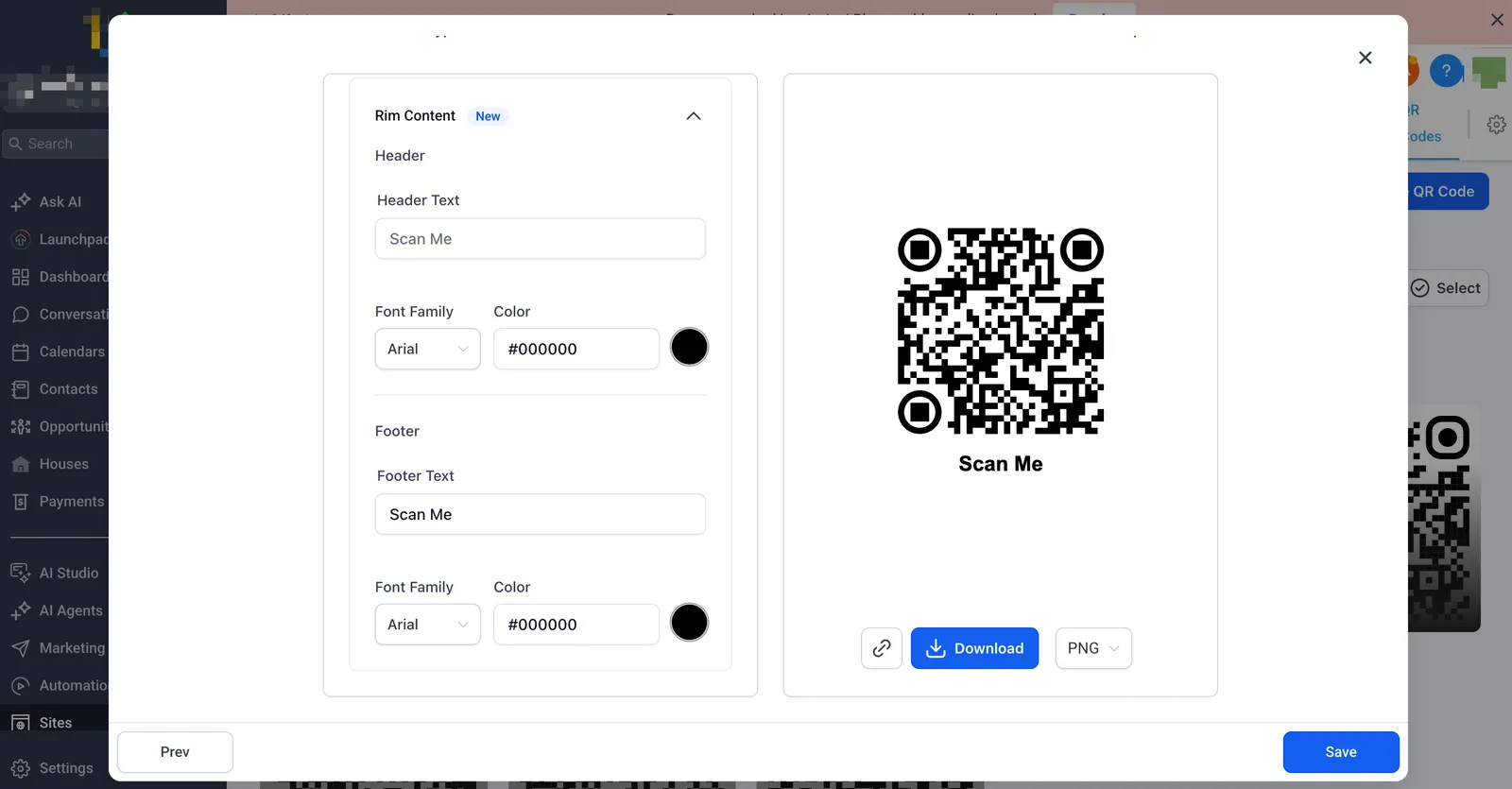Click the background QR code thumbnail

1444,519
